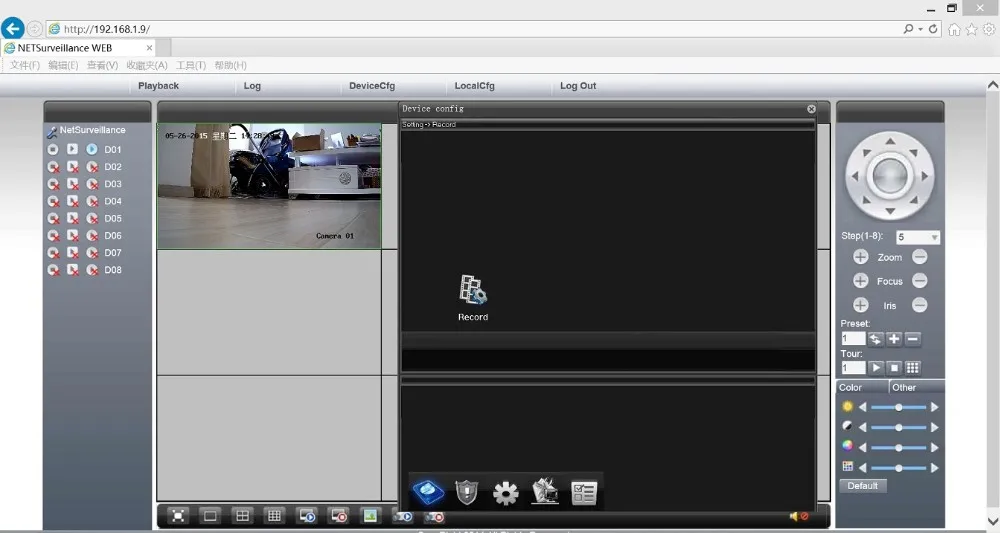The width and height of the screenshot is (1000, 533).
Task: Toggle D01 extra stream playback
Action: pos(92,149)
